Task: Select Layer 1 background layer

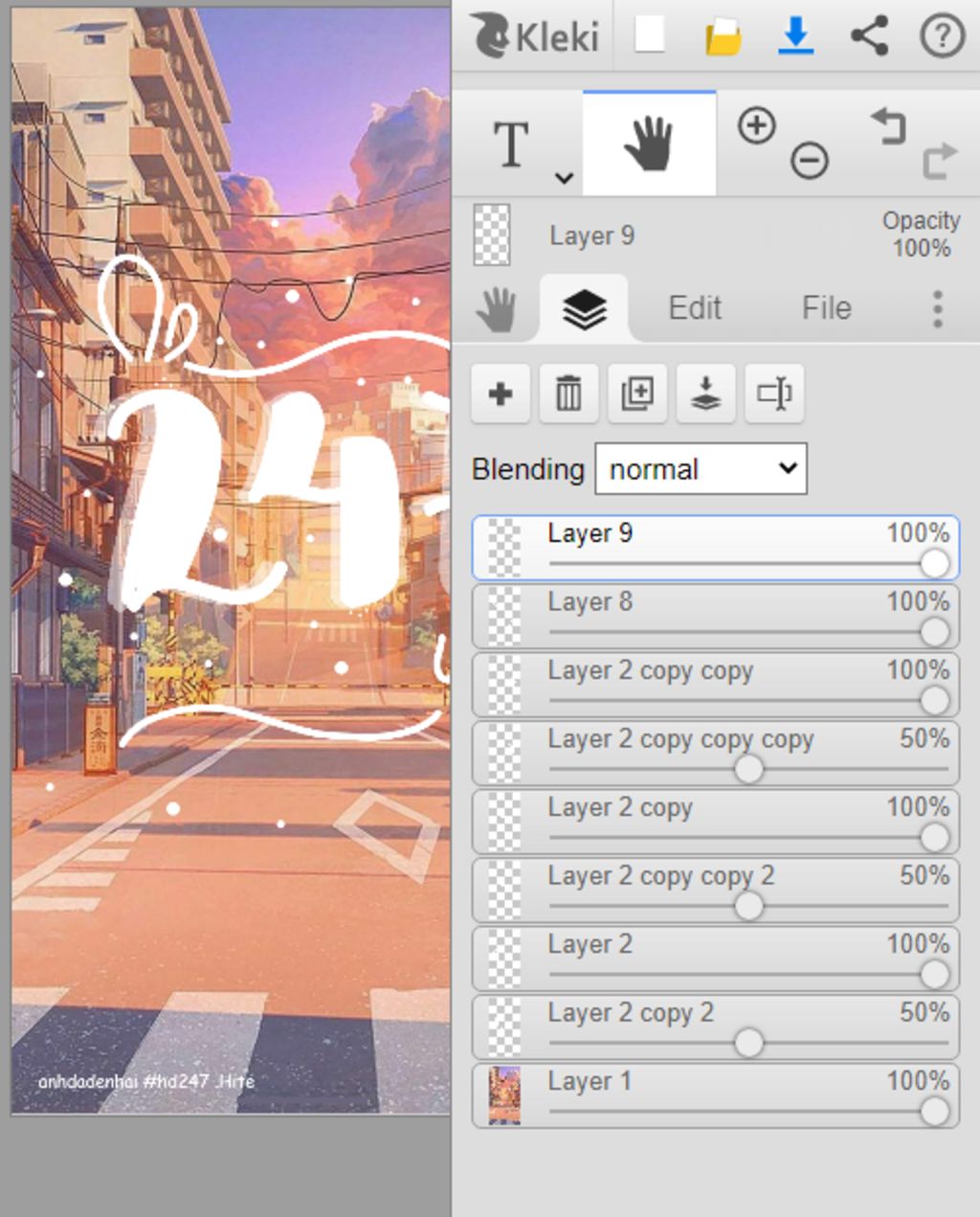Action: point(715,1096)
